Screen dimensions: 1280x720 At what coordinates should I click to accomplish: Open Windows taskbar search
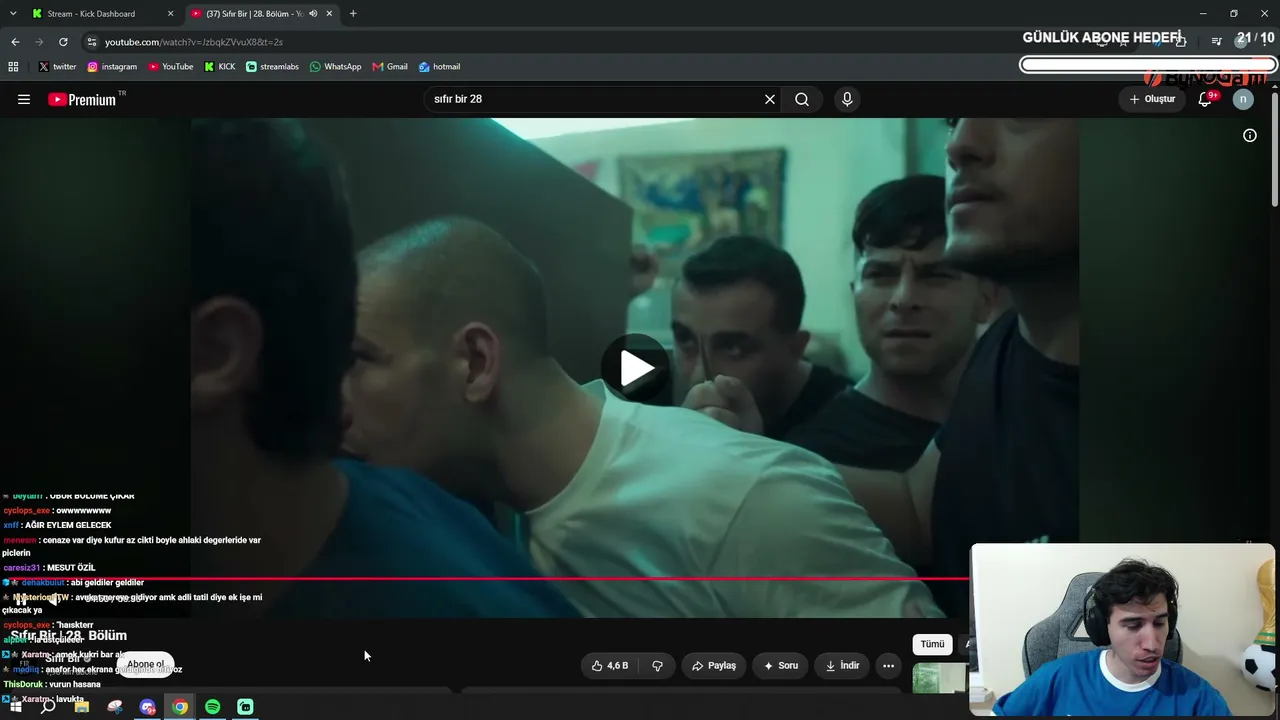[48, 707]
